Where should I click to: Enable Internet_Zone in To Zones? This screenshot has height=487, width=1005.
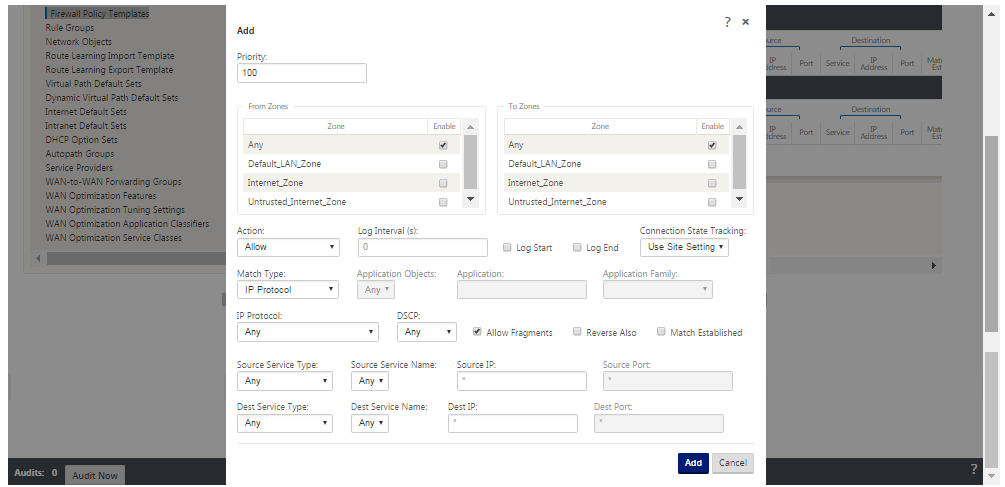712,183
